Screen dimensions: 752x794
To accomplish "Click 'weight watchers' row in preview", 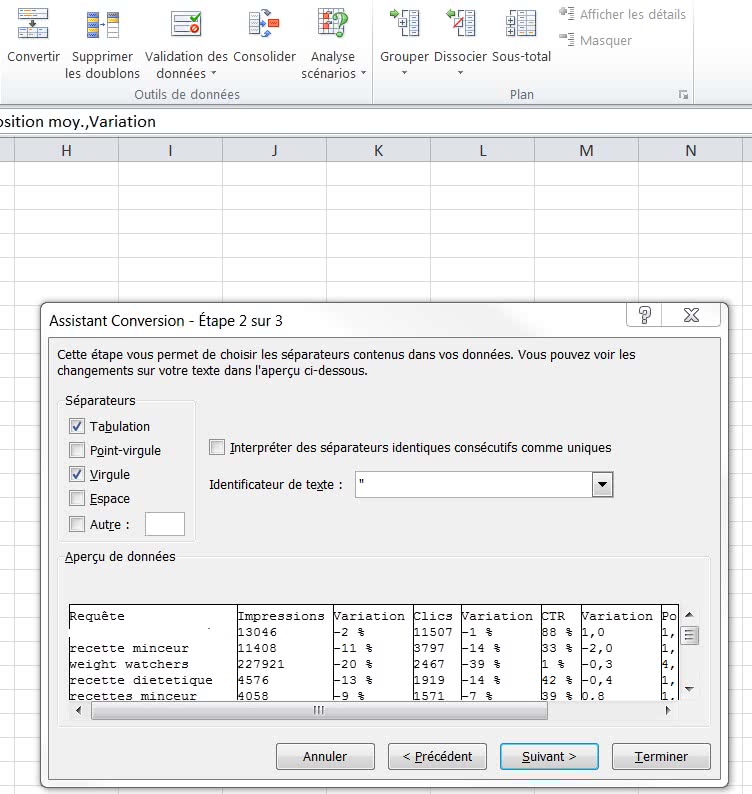I will pos(129,664).
